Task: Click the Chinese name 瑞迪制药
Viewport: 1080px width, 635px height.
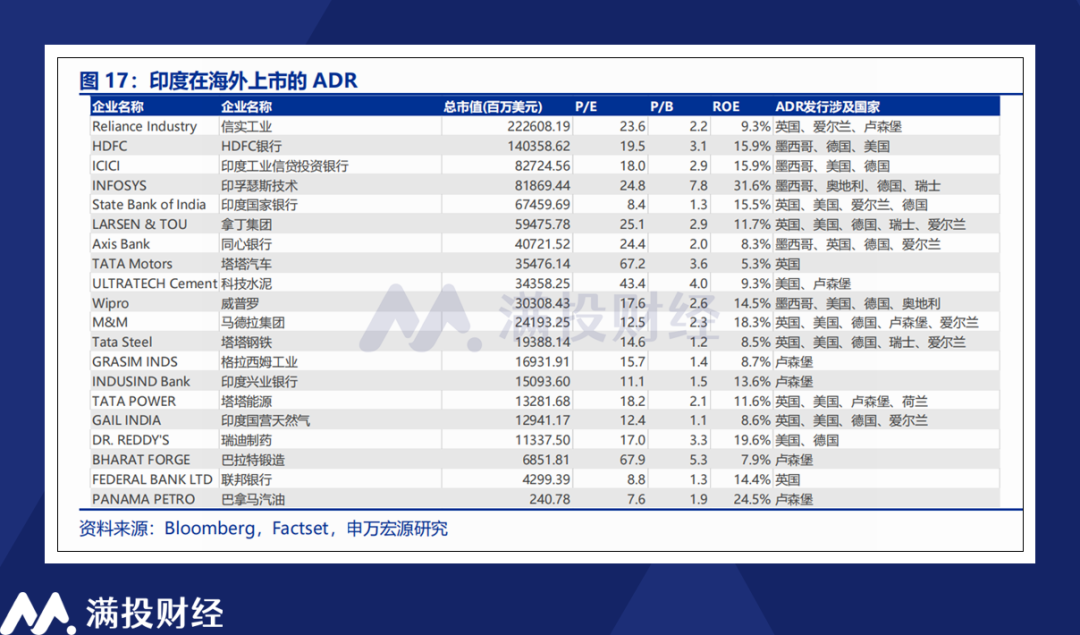Action: (x=247, y=440)
